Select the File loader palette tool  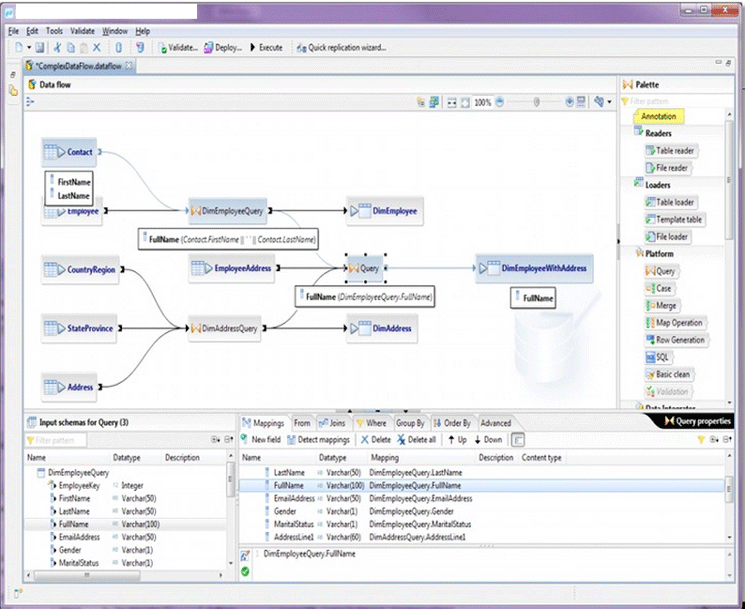[667, 237]
